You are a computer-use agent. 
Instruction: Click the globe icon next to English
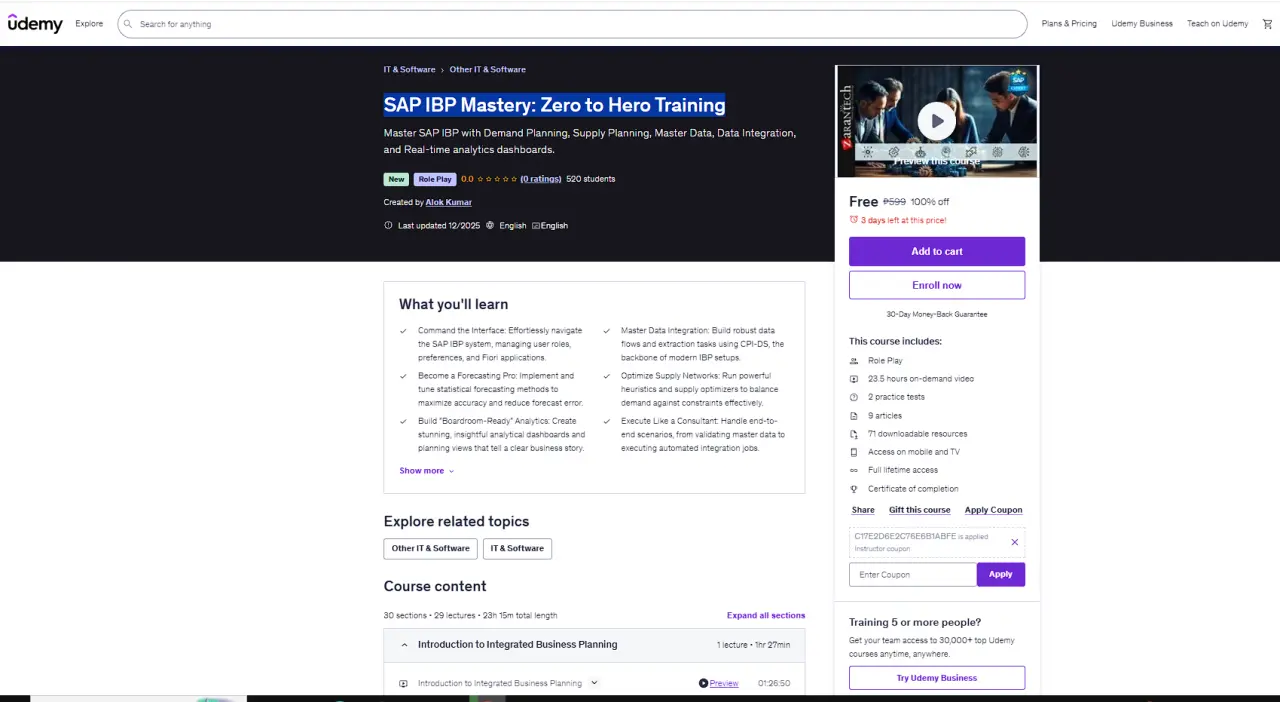(x=490, y=226)
